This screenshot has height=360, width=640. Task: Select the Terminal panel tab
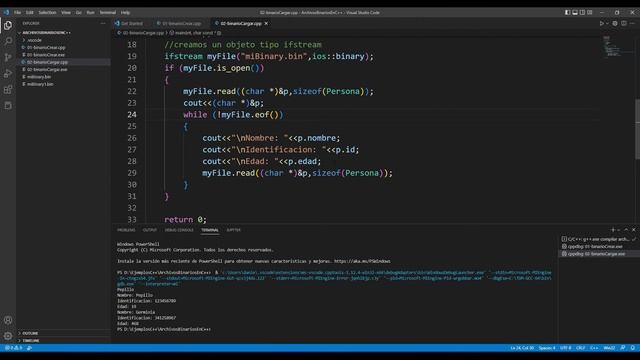[x=210, y=230]
